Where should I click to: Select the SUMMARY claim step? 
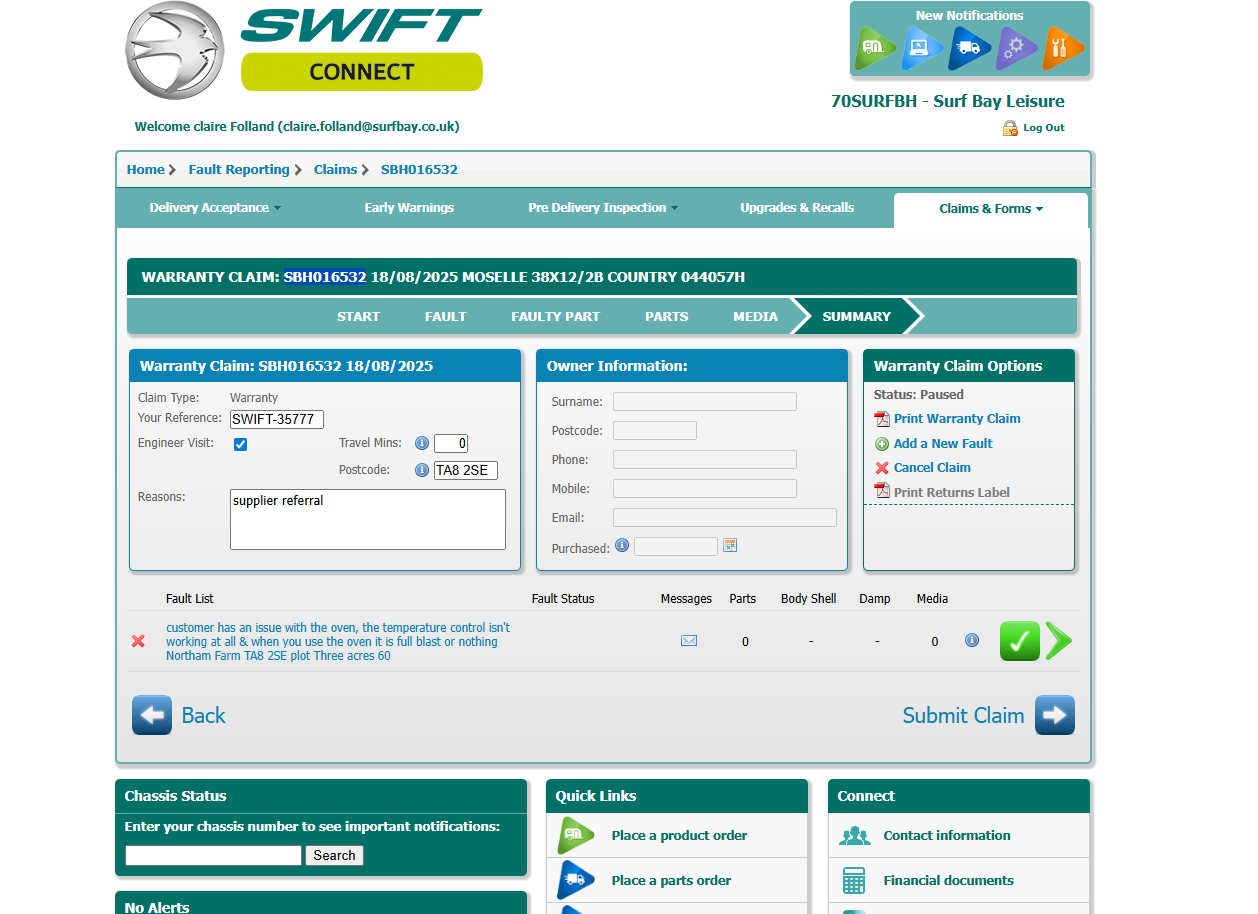pos(856,316)
